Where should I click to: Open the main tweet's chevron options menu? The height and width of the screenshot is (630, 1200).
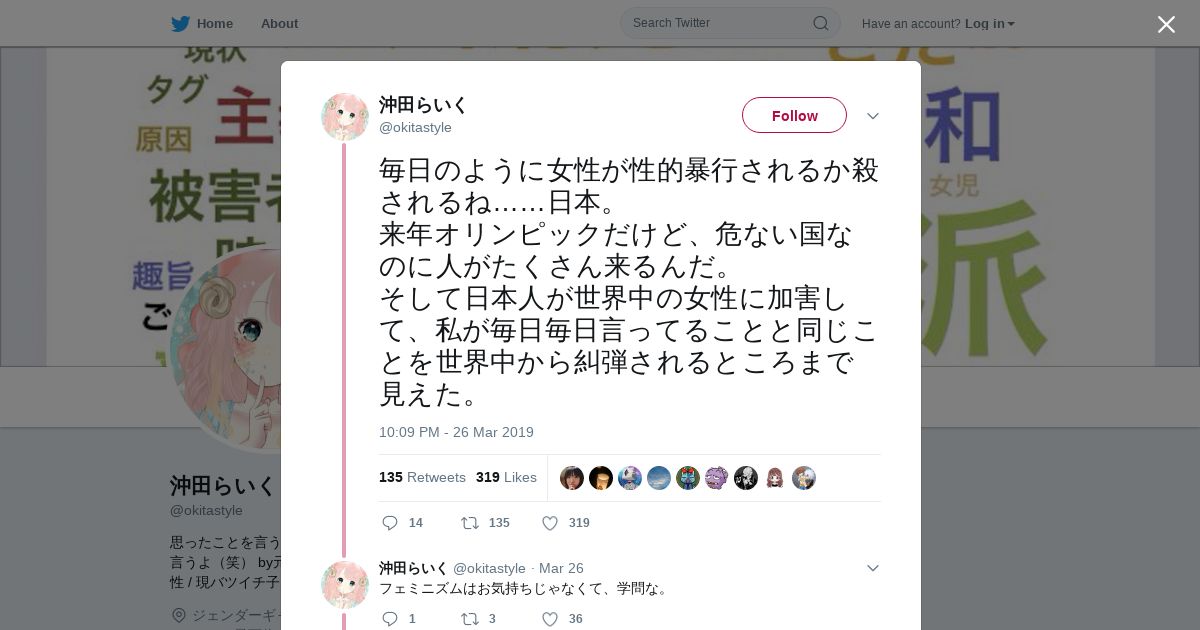tap(873, 116)
